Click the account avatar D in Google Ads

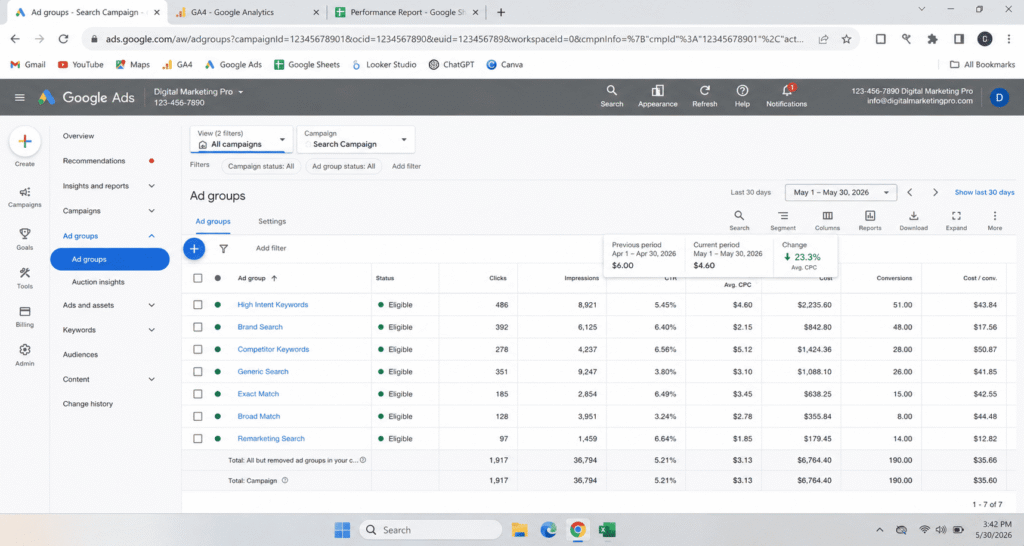pyautogui.click(x=999, y=97)
